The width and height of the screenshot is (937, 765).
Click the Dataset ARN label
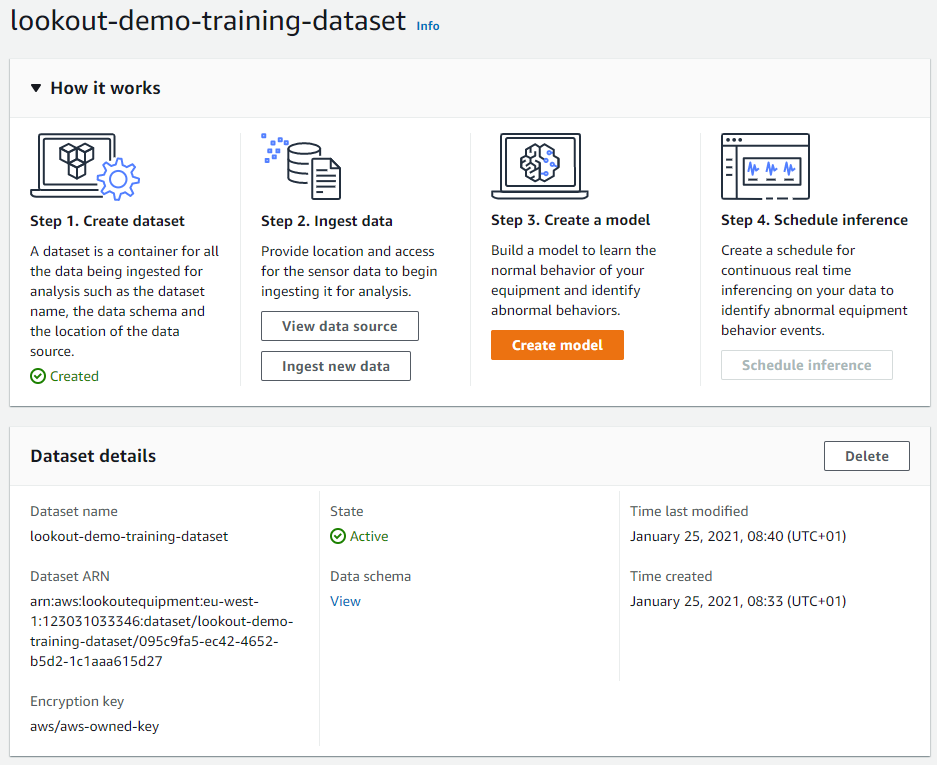tap(70, 576)
